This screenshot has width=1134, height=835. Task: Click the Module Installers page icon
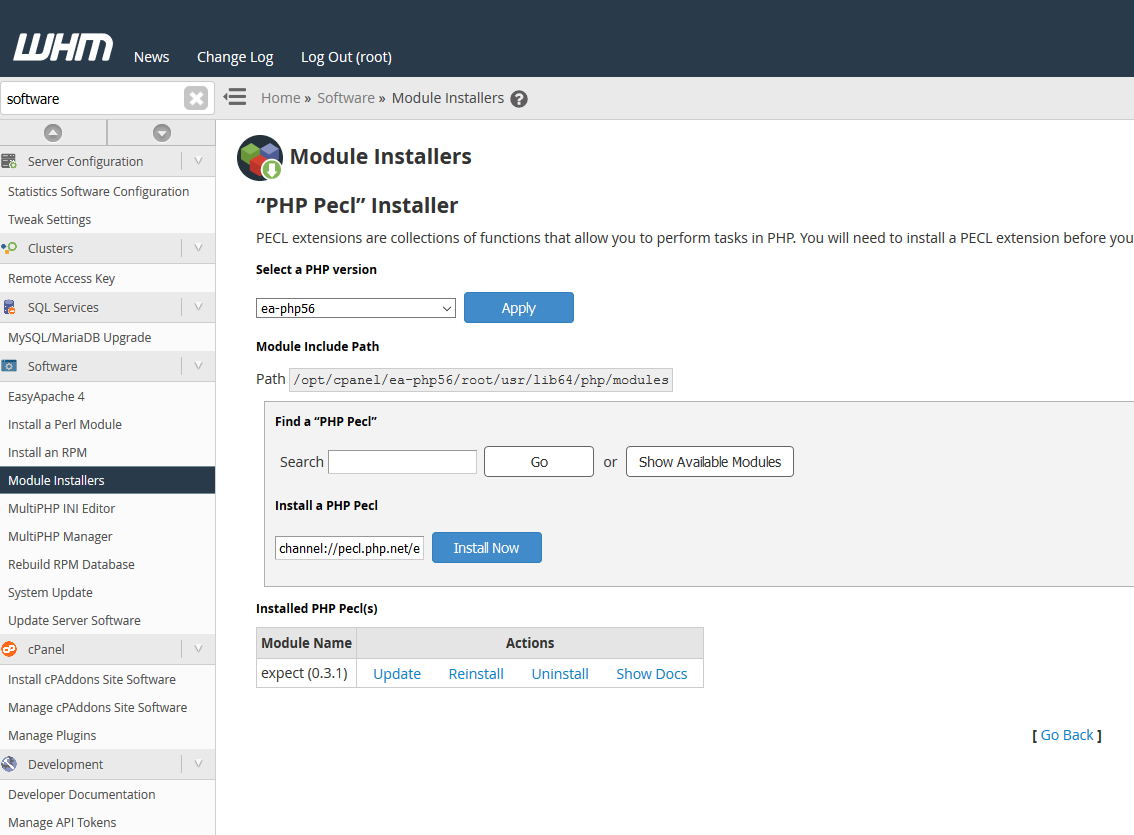(x=260, y=158)
